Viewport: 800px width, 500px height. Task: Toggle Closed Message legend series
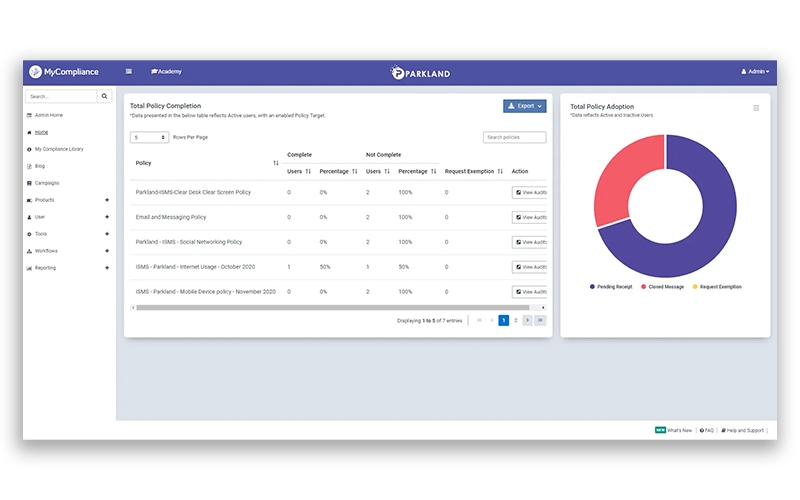(663, 287)
